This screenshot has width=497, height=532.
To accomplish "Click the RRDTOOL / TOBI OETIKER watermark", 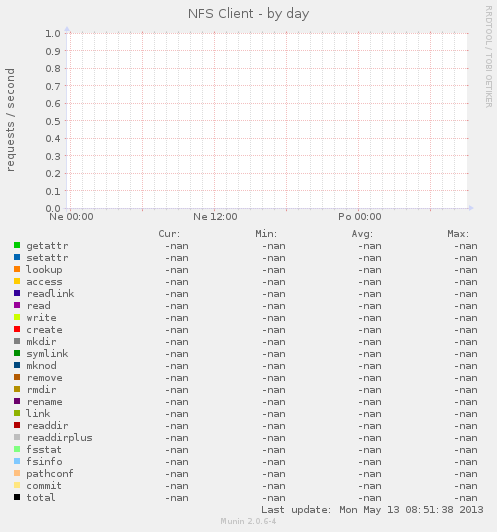I will click(x=489, y=57).
